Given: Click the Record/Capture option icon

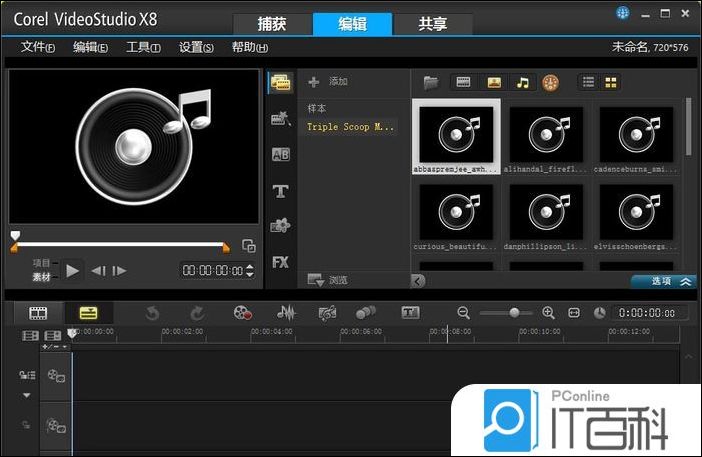Looking at the screenshot, I should 242,313.
